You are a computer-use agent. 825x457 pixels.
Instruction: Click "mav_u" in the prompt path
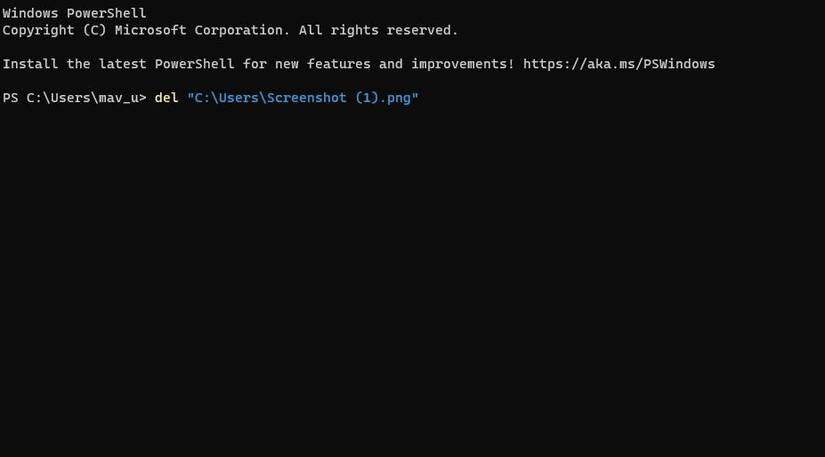click(118, 98)
